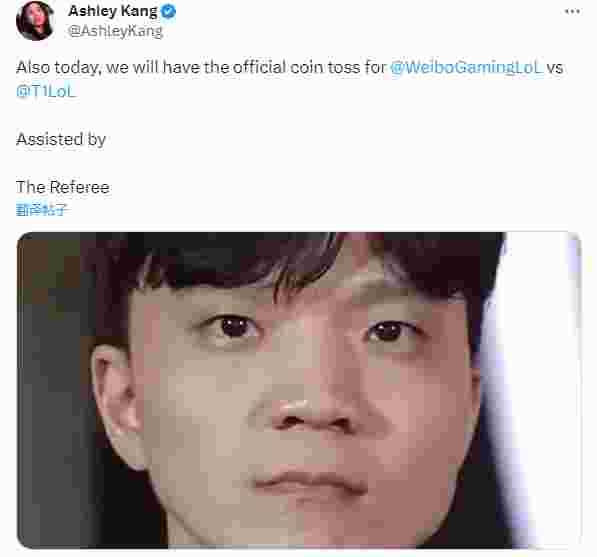Click the Ashley Kang display name
597x557 pixels.
pyautogui.click(x=113, y=11)
